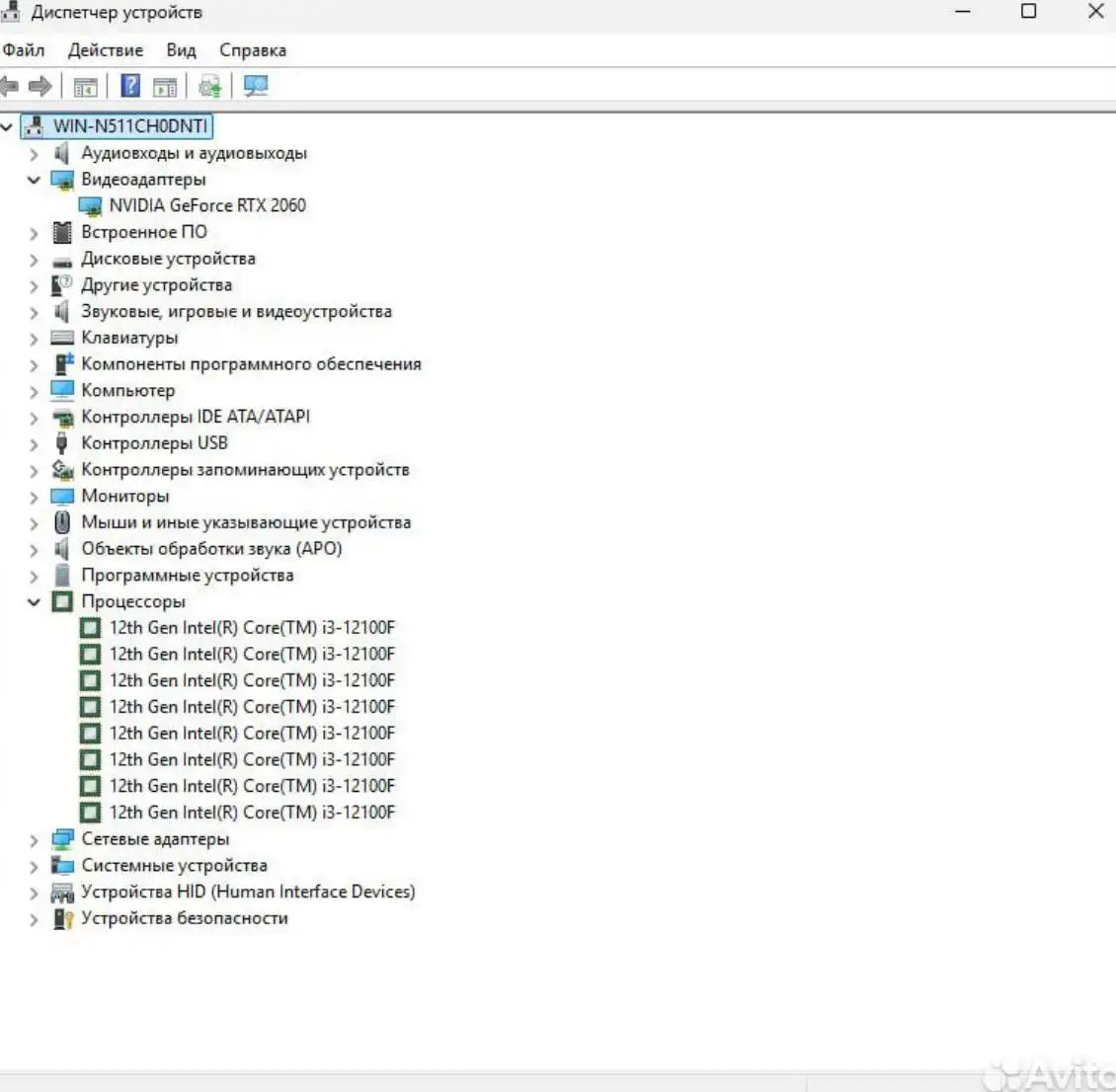1116x1092 pixels.
Task: Collapse the Видеоадаптеры category
Action: click(x=35, y=180)
